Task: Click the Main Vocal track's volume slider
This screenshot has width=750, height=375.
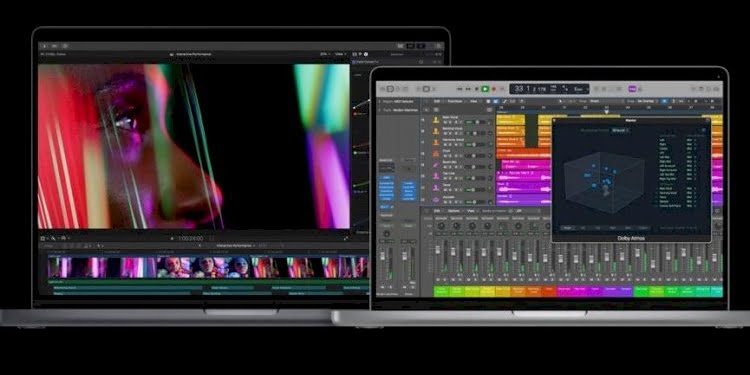Action: [474, 122]
